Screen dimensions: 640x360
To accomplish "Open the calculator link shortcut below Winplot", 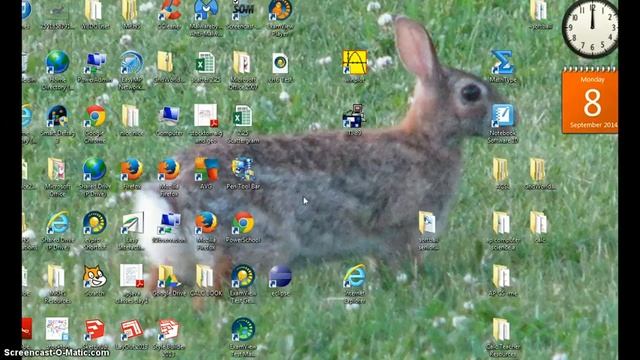I will (353, 117).
